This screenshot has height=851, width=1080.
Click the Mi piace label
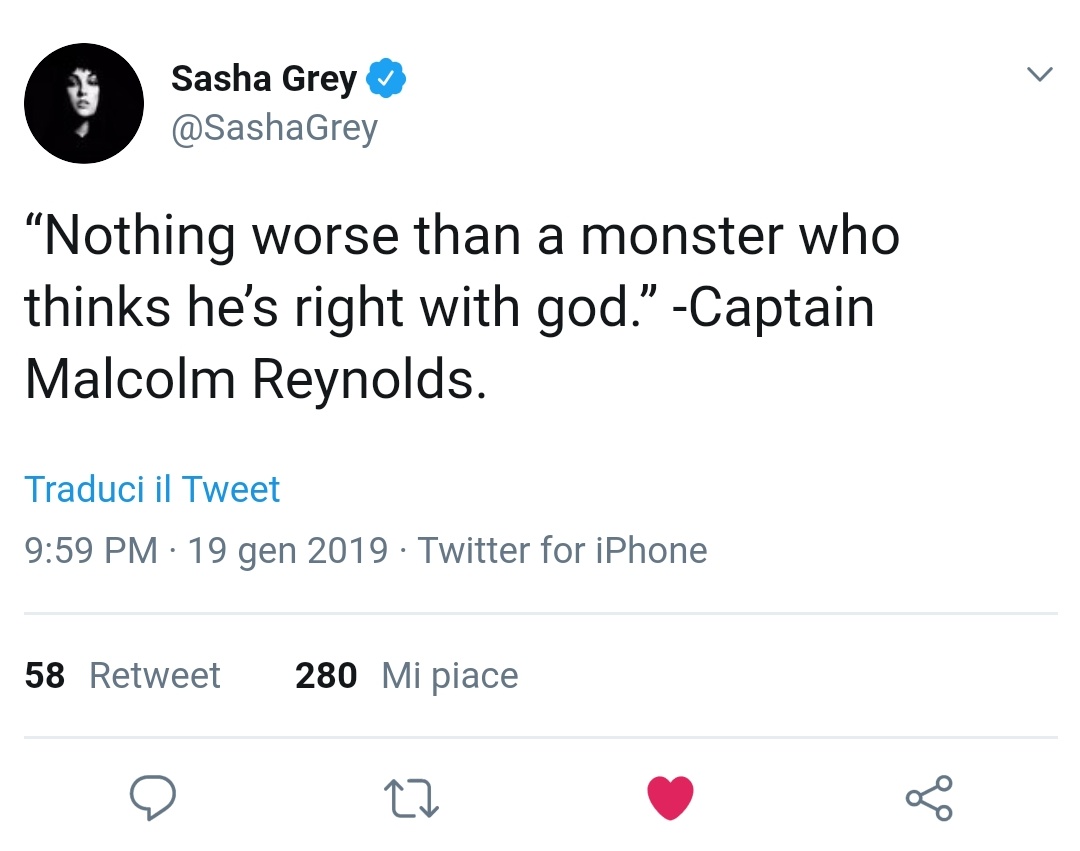450,676
